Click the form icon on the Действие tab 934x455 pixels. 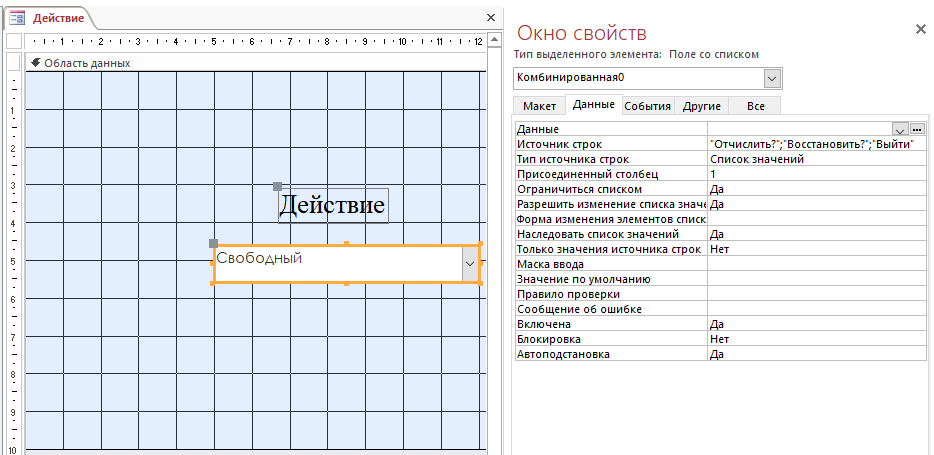pyautogui.click(x=17, y=18)
